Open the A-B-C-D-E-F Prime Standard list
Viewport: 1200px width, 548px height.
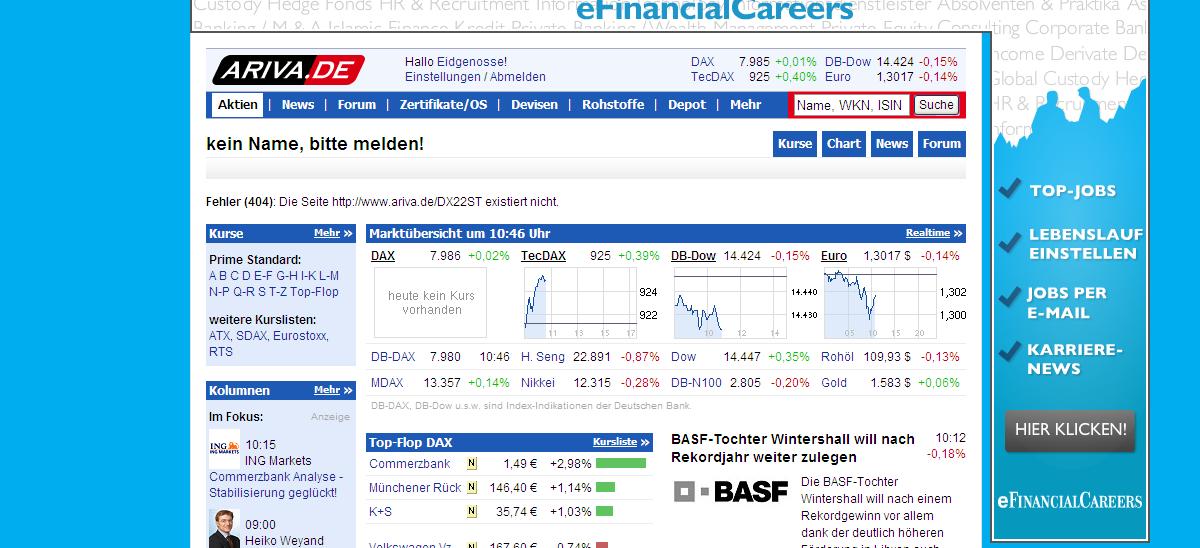tap(241, 276)
